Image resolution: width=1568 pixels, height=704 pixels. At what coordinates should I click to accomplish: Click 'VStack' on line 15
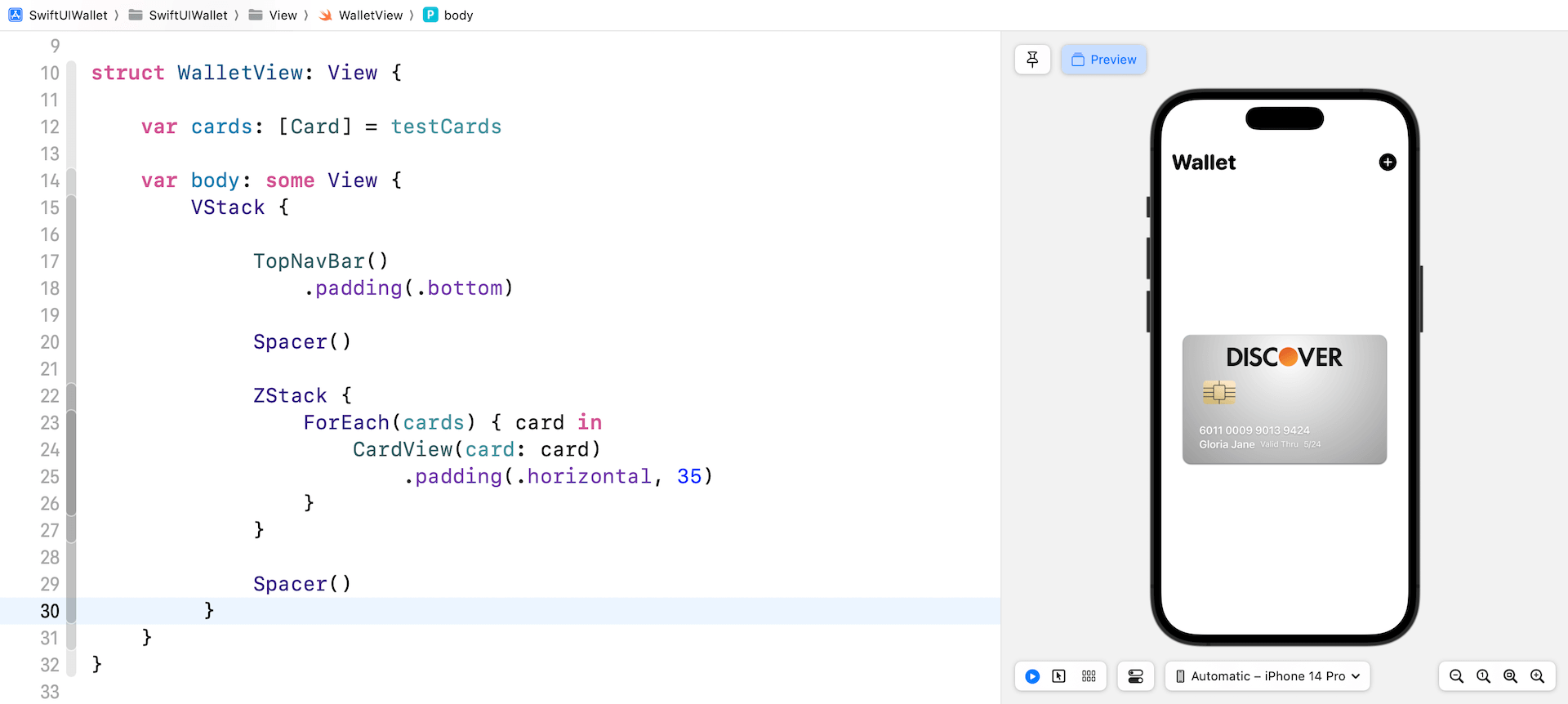point(228,207)
